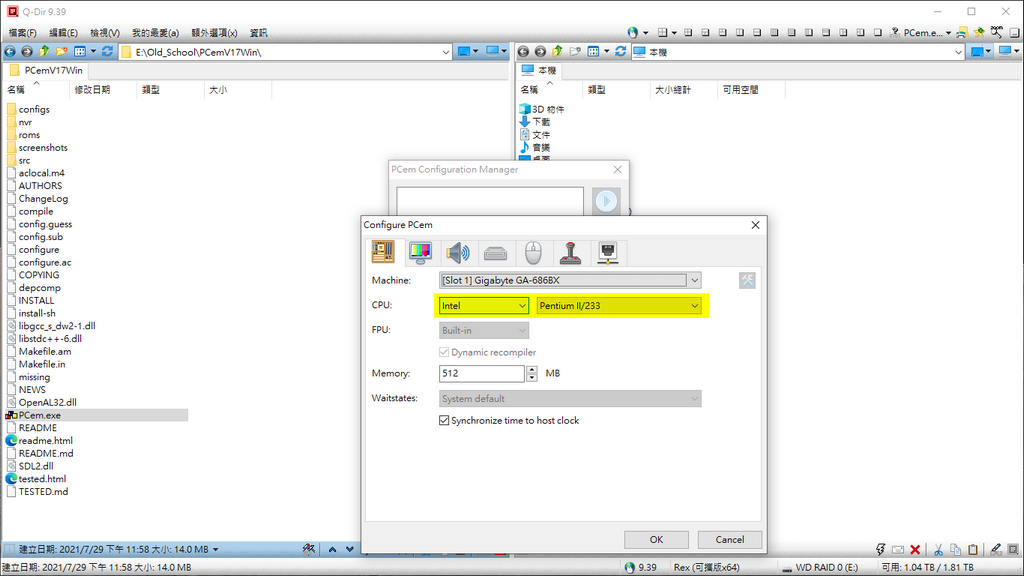The height and width of the screenshot is (576, 1024).
Task: Go back in the right pane
Action: tap(523, 52)
